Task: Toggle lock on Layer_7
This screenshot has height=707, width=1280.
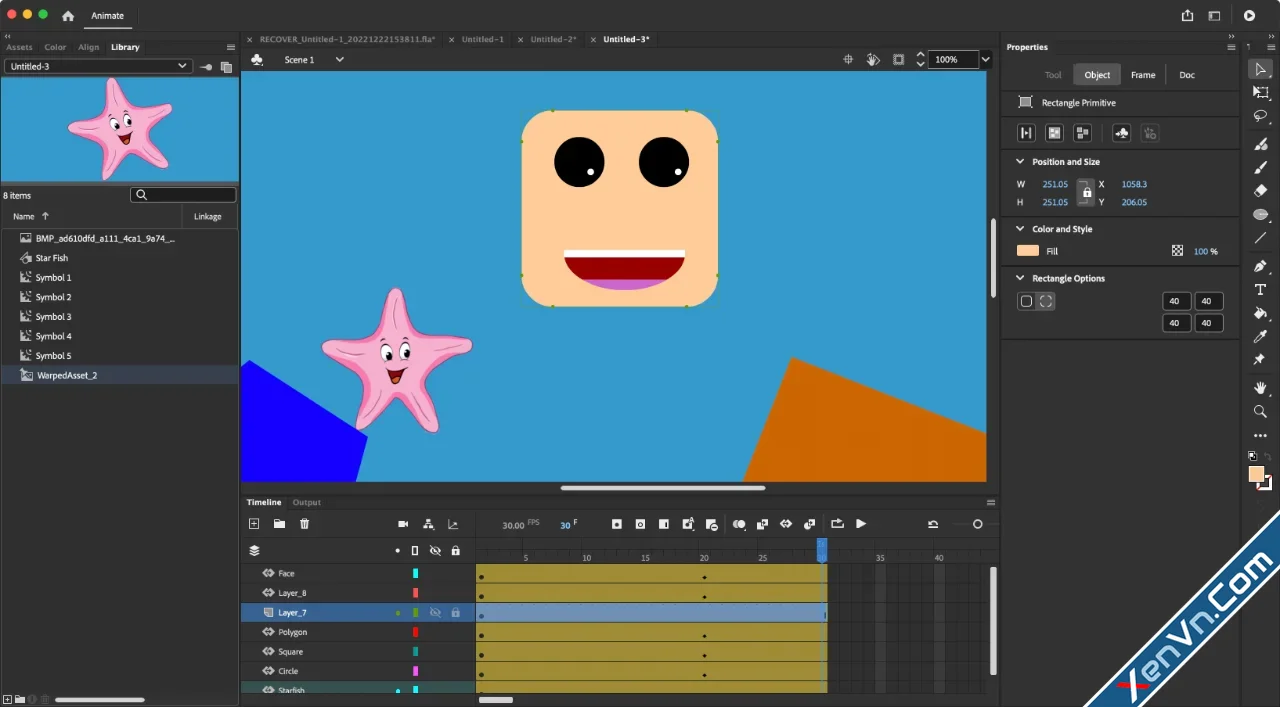Action: pyautogui.click(x=455, y=612)
